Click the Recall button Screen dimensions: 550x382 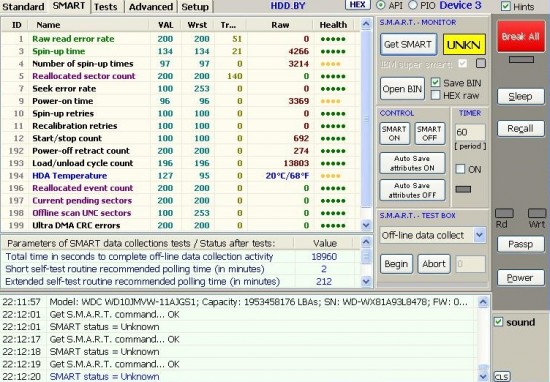pyautogui.click(x=521, y=129)
